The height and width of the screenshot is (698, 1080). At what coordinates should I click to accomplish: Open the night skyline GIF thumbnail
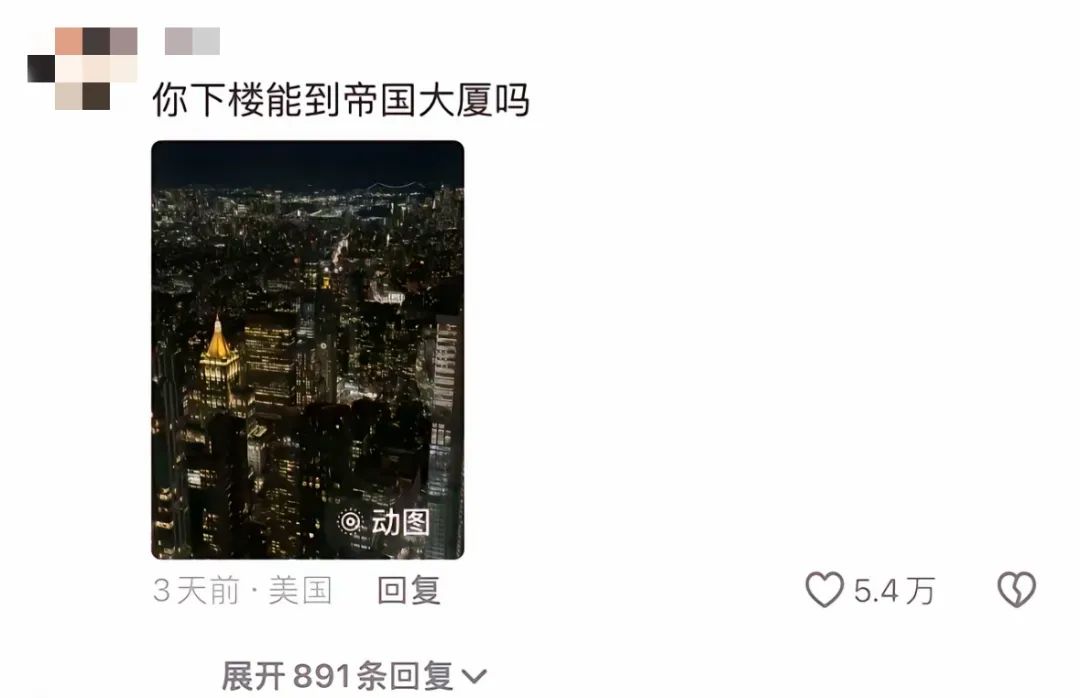tap(308, 350)
